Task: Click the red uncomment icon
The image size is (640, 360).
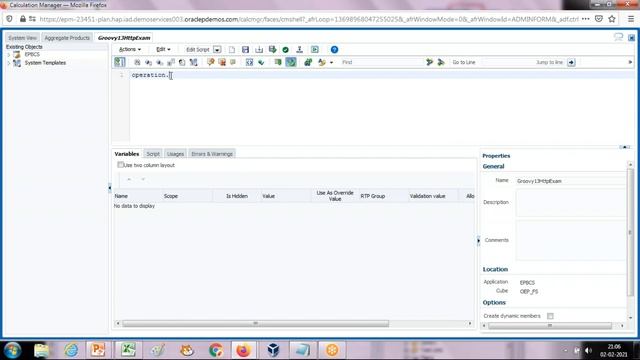Action: pyautogui.click(x=222, y=62)
